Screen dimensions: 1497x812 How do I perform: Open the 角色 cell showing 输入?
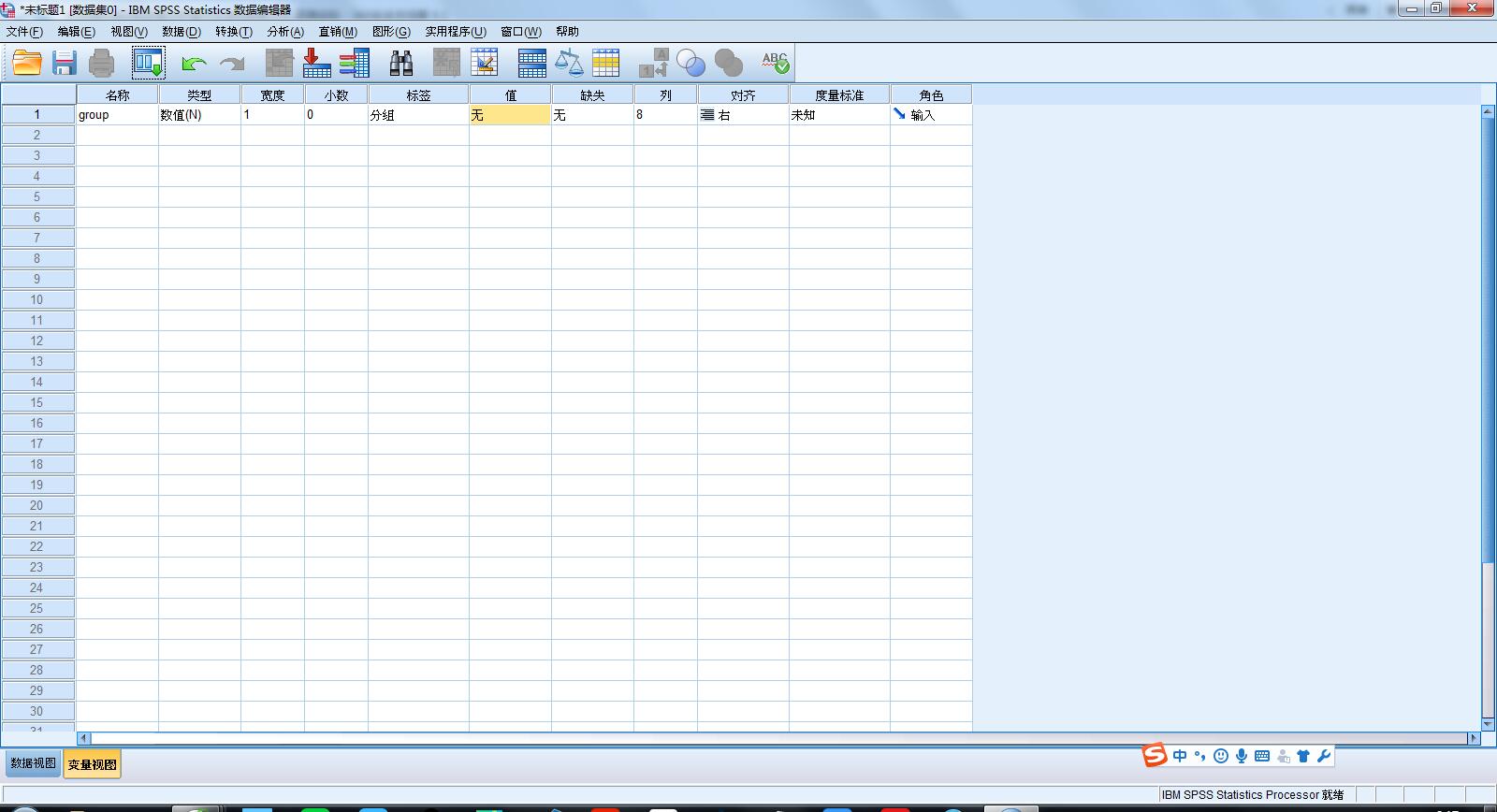(x=930, y=115)
